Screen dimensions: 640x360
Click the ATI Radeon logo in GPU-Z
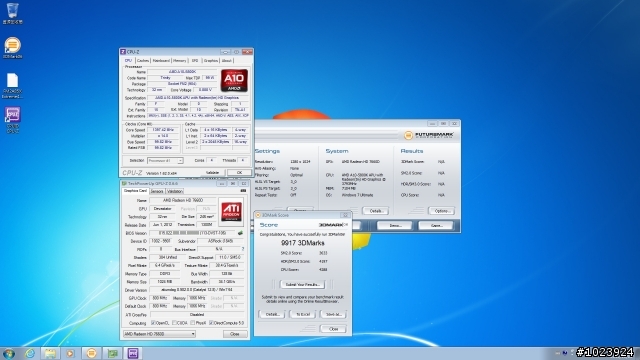point(231,211)
